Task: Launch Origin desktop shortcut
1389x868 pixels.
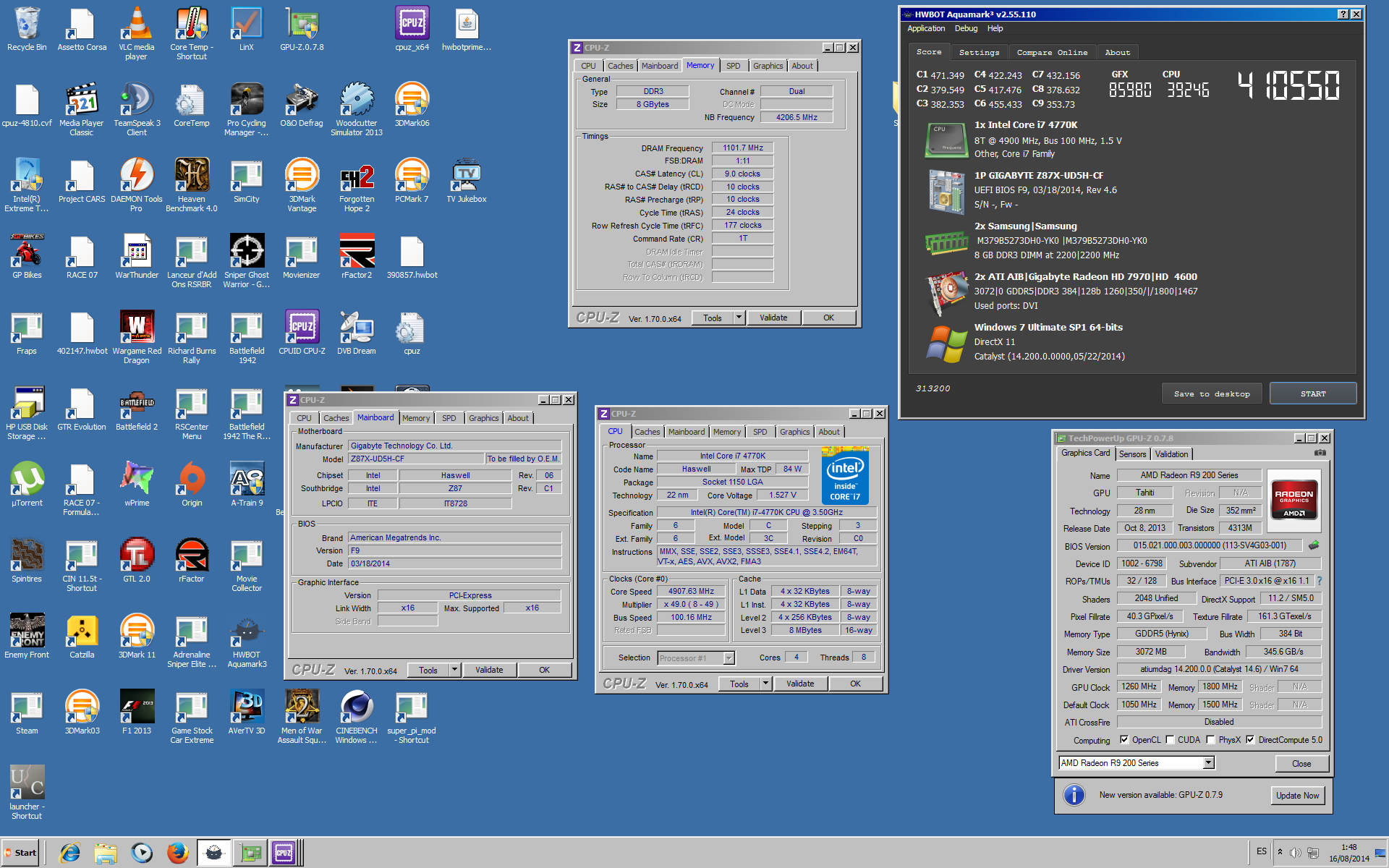Action: (x=192, y=485)
